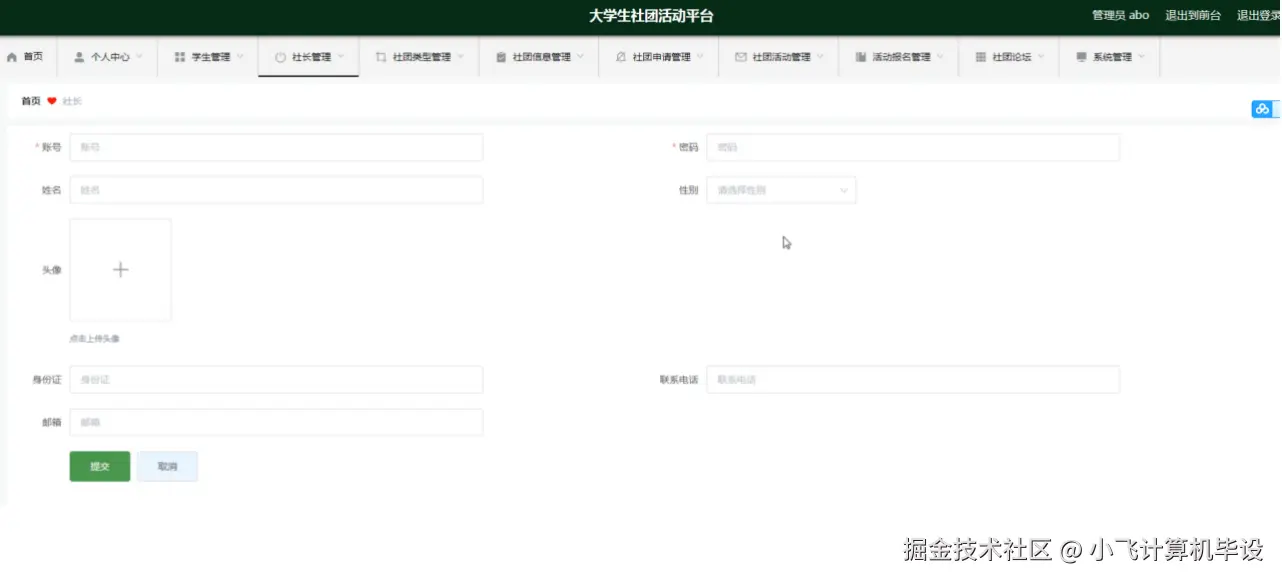Click the clock icon for 社长管理
This screenshot has height=582, width=1282.
[x=280, y=57]
